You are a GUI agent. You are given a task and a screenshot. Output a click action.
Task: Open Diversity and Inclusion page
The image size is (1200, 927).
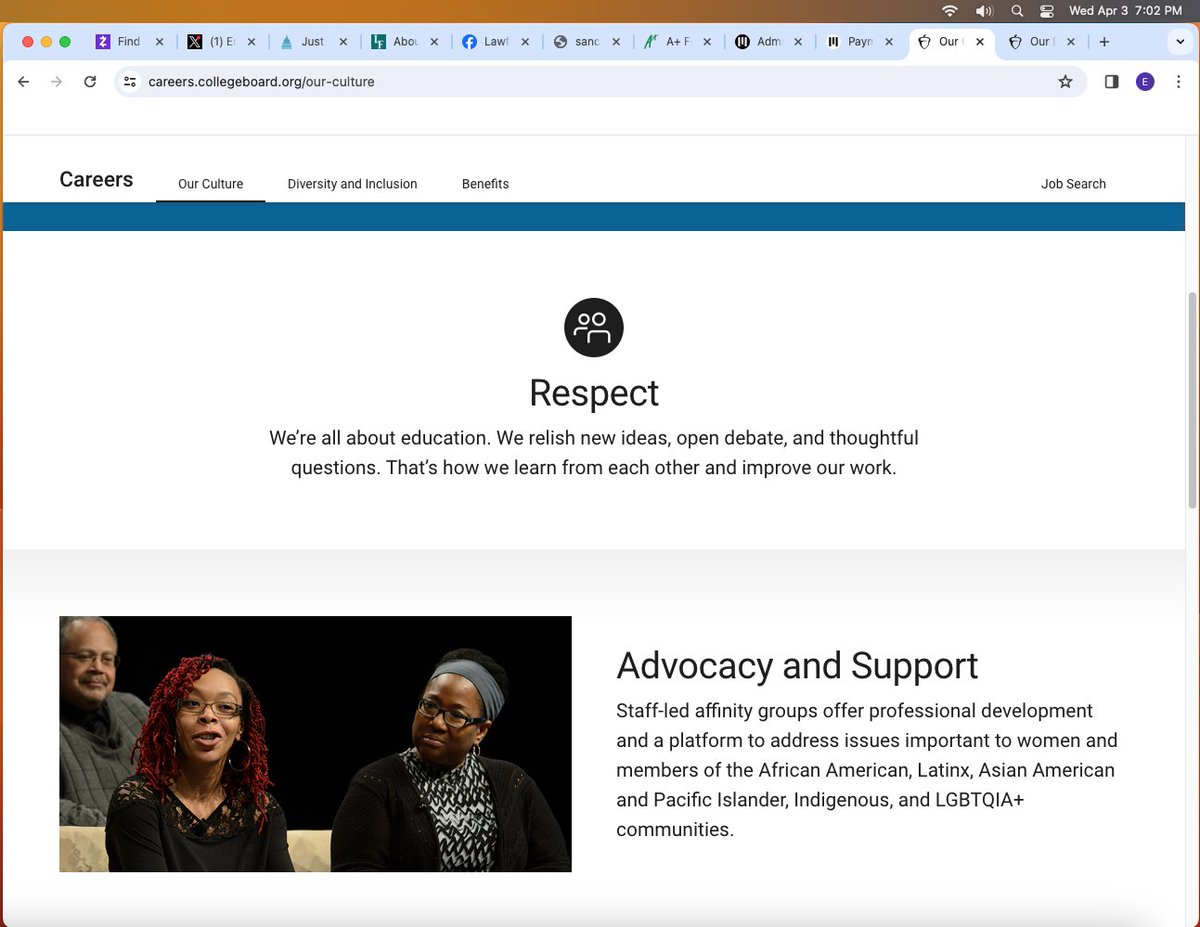352,184
